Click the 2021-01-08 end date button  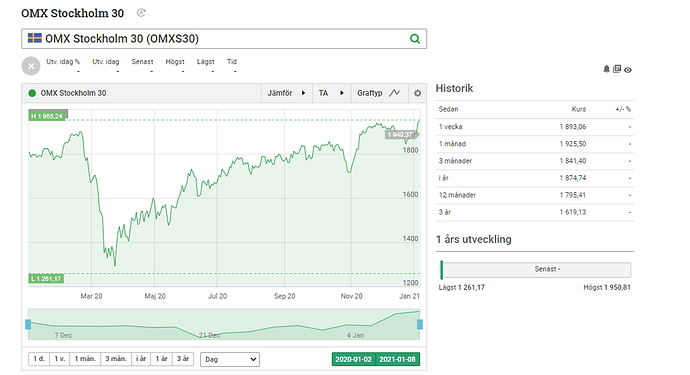click(397, 359)
